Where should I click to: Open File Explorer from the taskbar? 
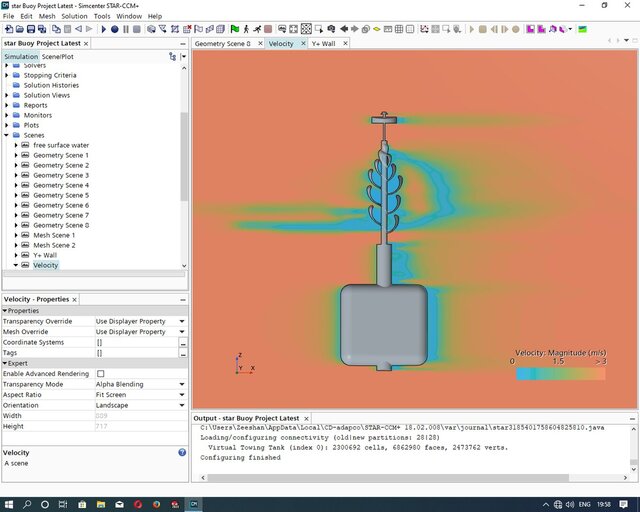101,504
